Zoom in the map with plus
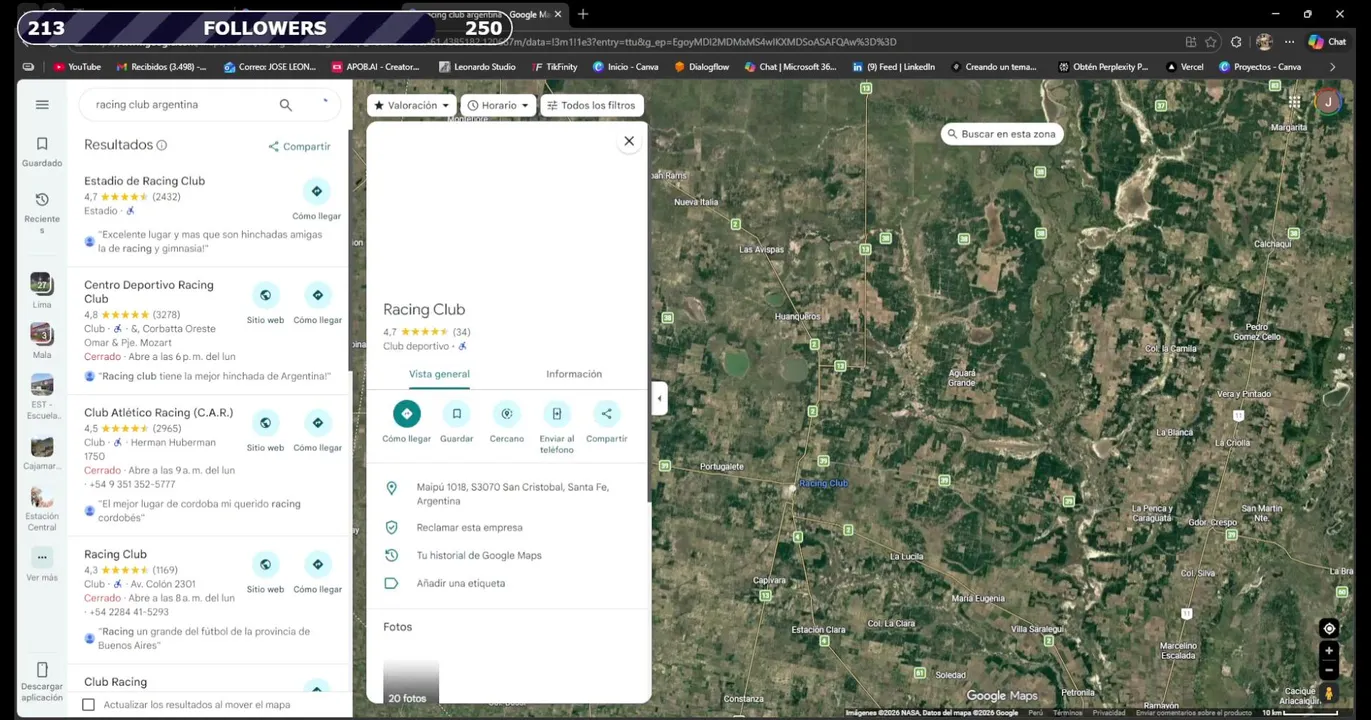1371x720 pixels. (x=1329, y=651)
